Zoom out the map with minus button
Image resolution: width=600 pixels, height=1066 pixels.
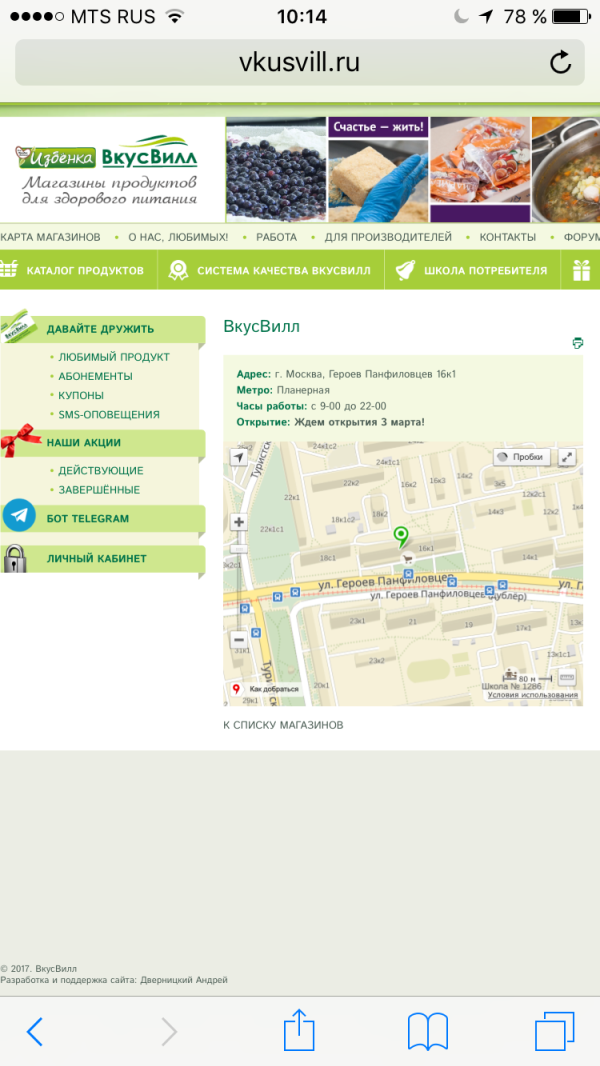[x=238, y=639]
